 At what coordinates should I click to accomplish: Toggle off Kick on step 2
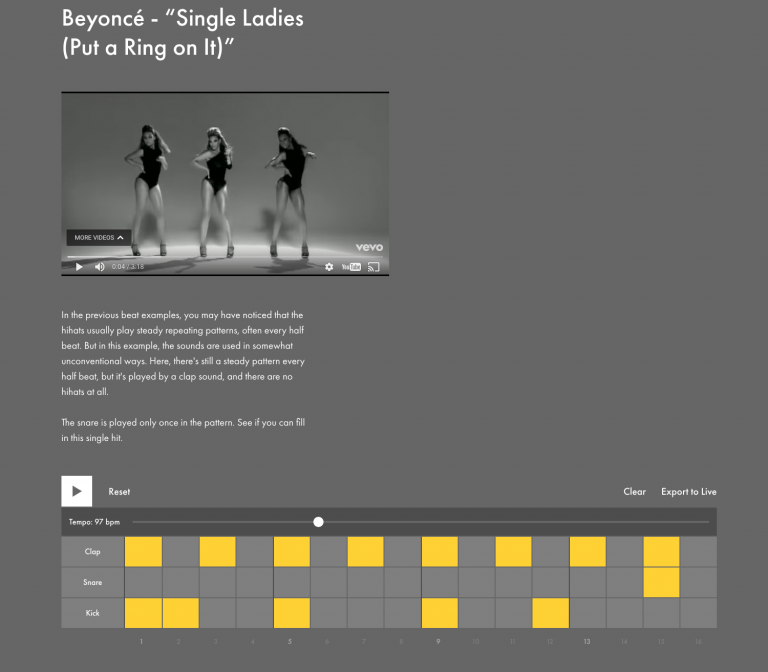coord(180,613)
